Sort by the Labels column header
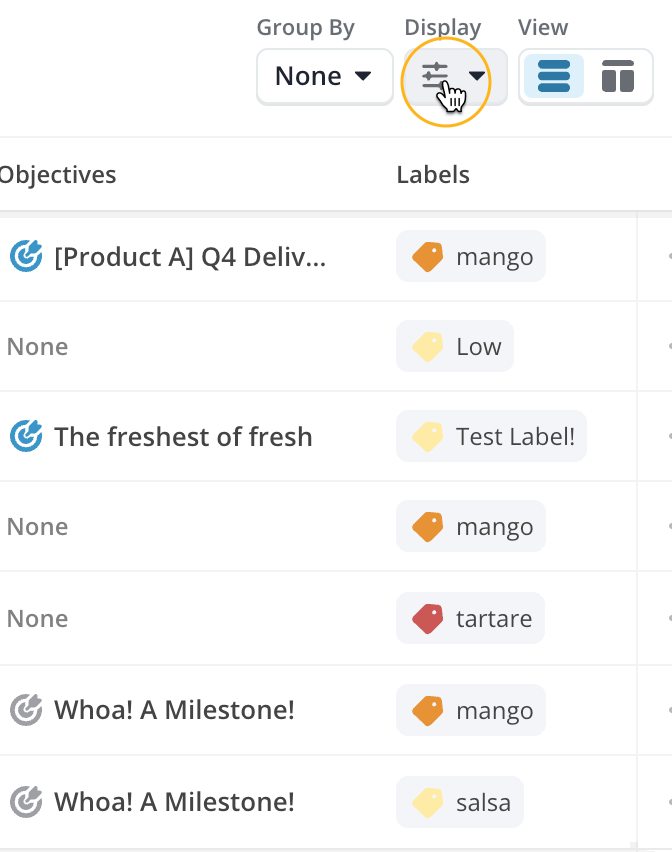Screen dimensions: 672x852 click(x=433, y=175)
